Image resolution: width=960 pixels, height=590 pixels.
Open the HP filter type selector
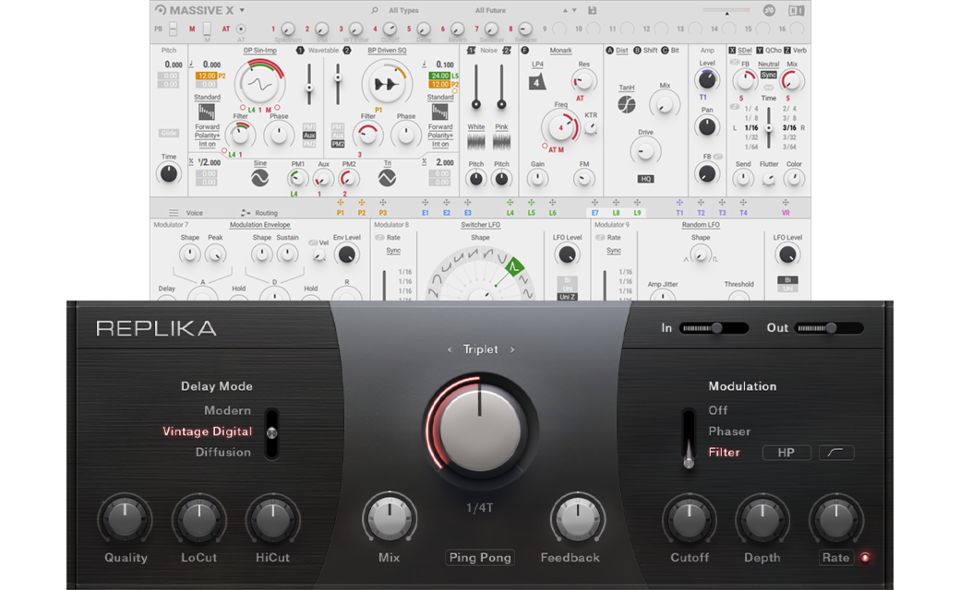(786, 453)
